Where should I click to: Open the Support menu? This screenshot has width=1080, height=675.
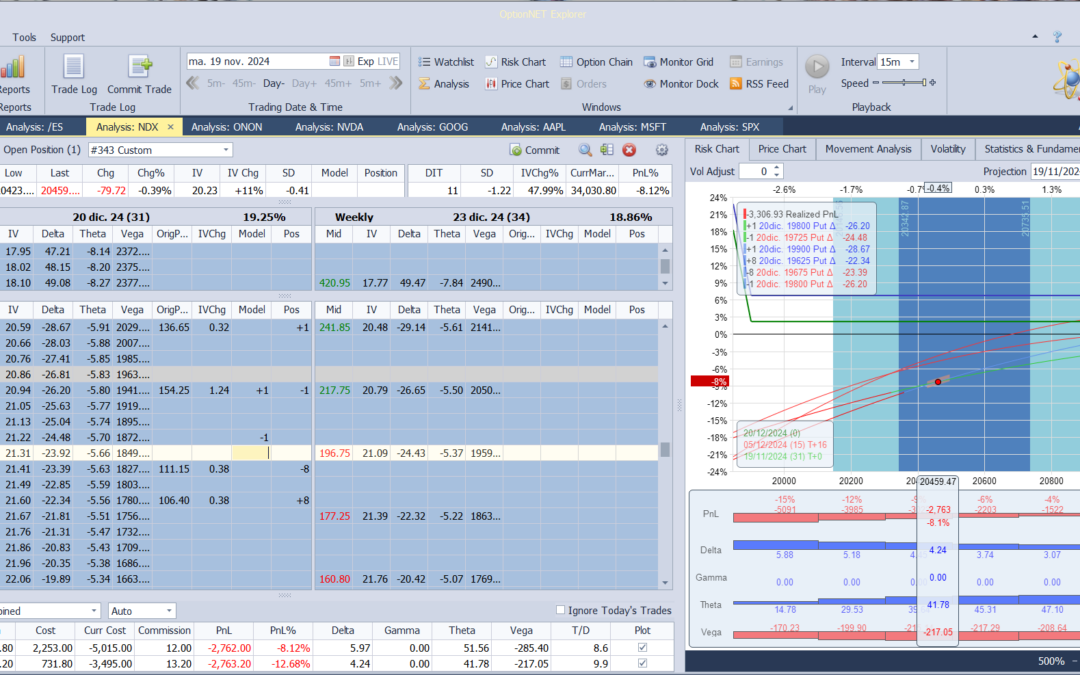coord(68,37)
